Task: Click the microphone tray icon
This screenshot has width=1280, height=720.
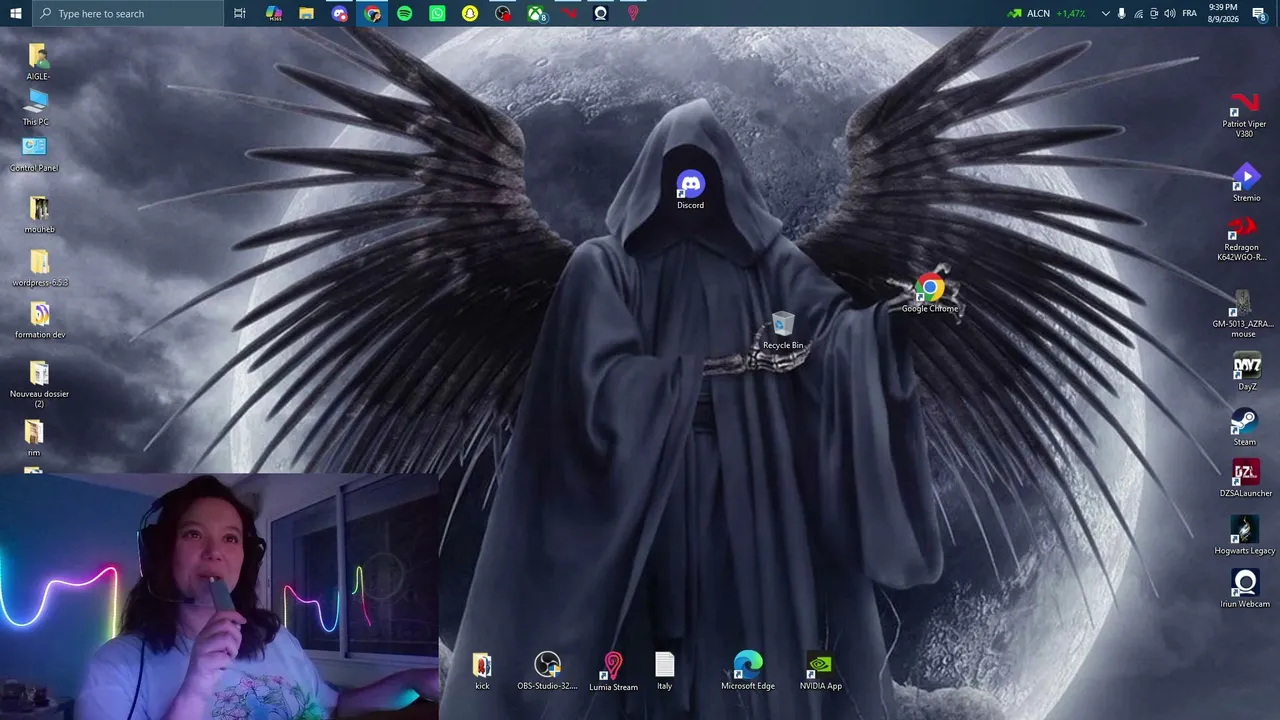Action: [1122, 13]
